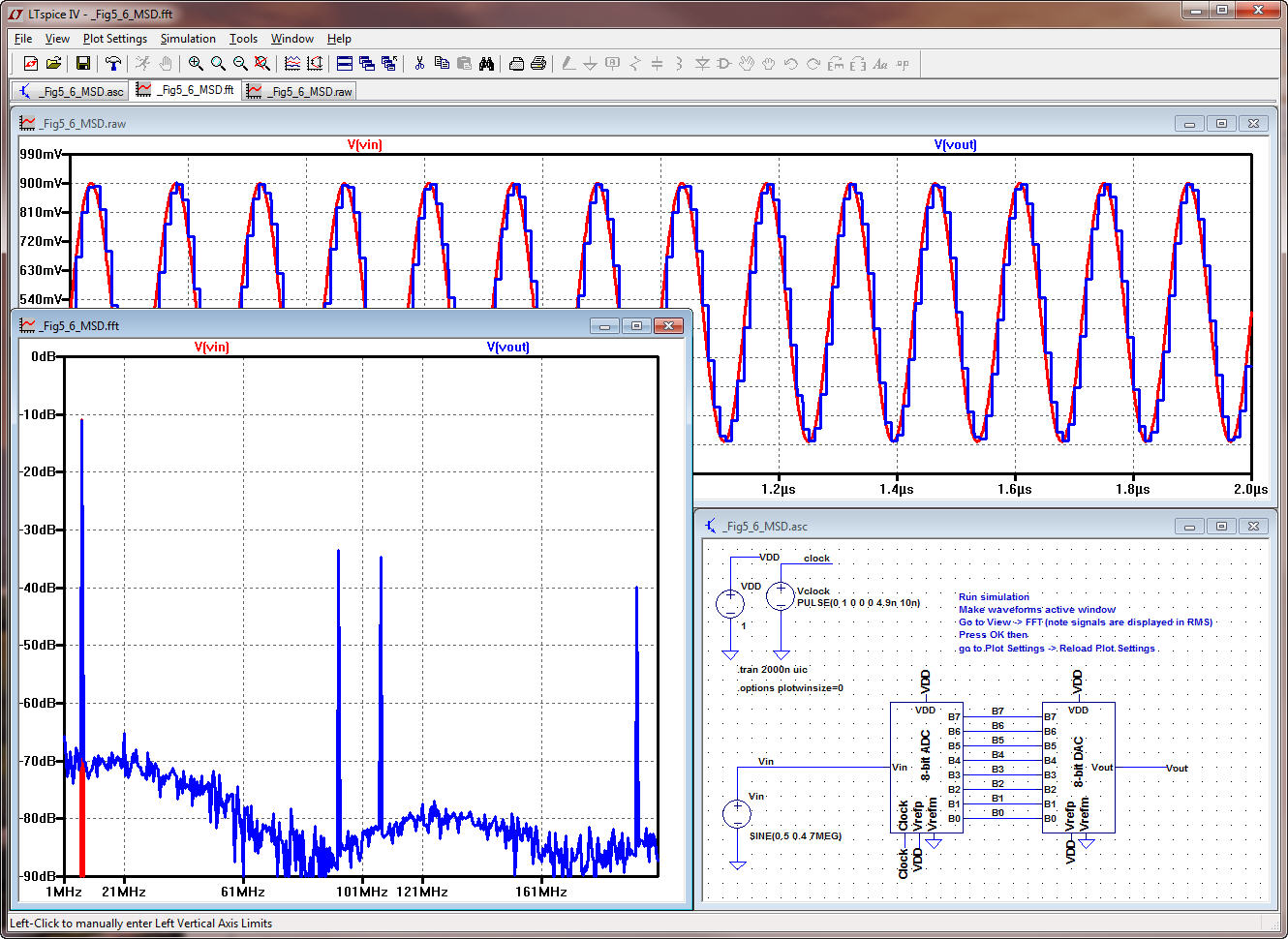Click the Cut scissors icon
Image resolution: width=1288 pixels, height=939 pixels.
(x=419, y=64)
